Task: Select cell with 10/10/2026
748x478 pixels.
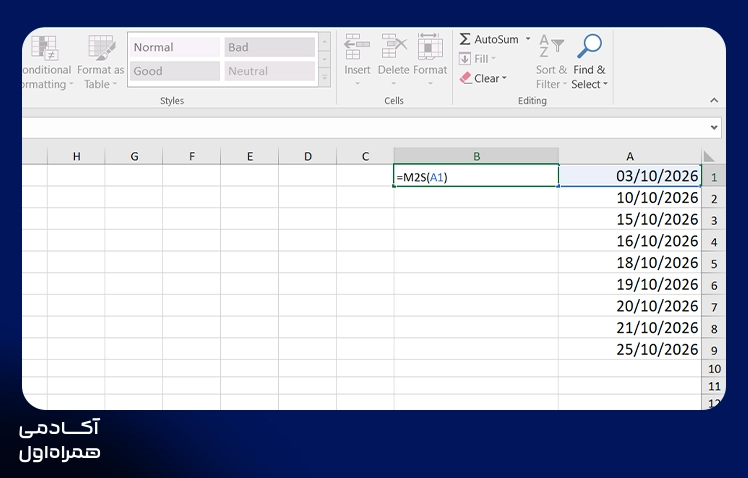Action: tap(630, 197)
